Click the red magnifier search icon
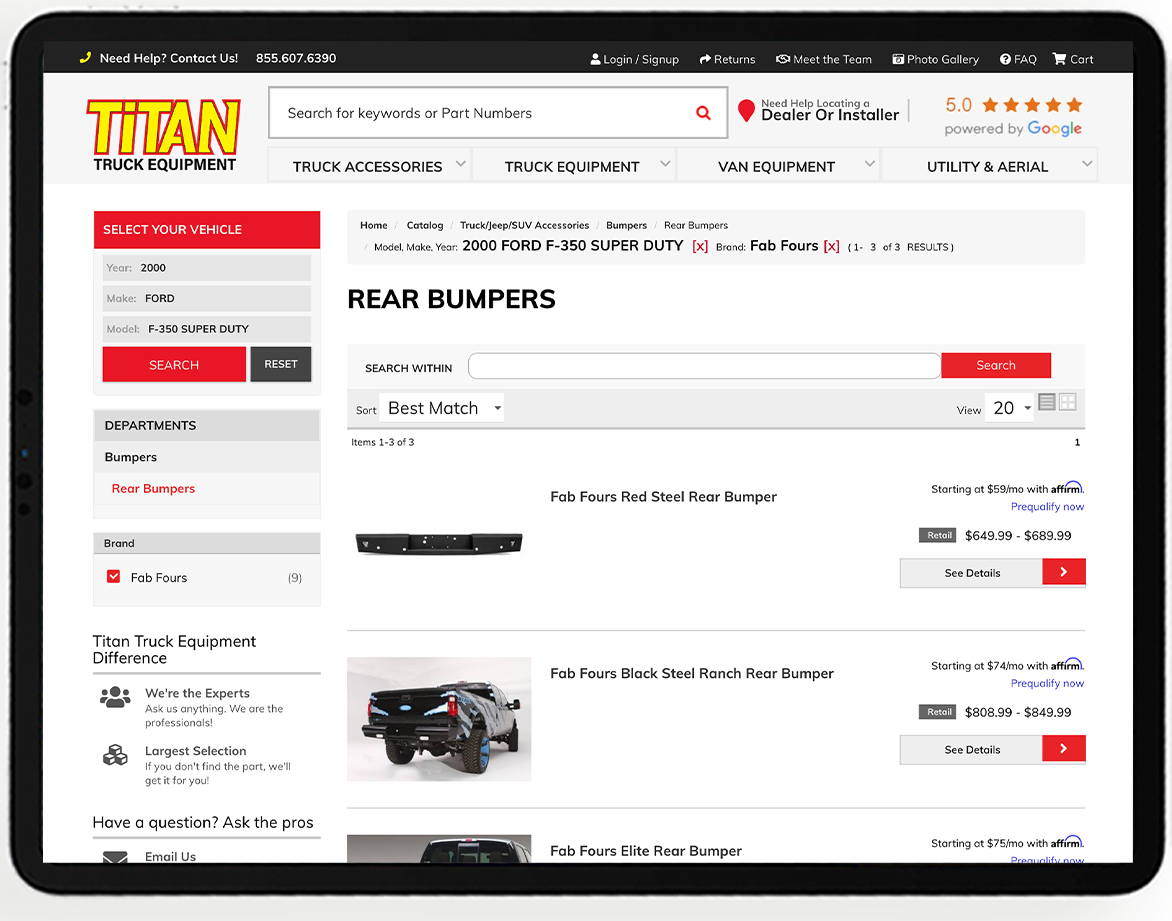 703,113
